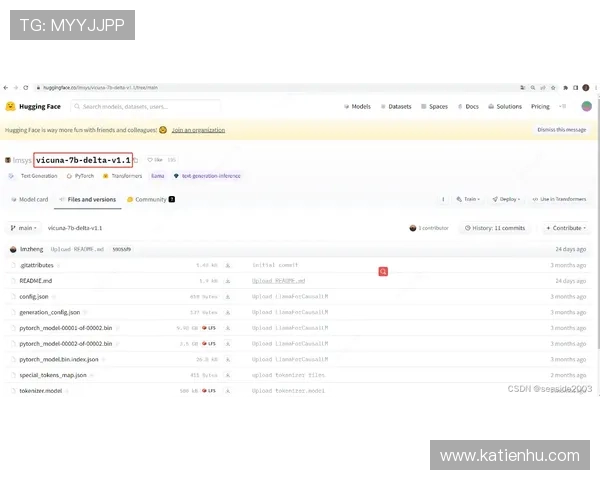Download pytorch_model-00002-of-00002.bin via download icon
This screenshot has width=600, height=480.
click(x=228, y=344)
